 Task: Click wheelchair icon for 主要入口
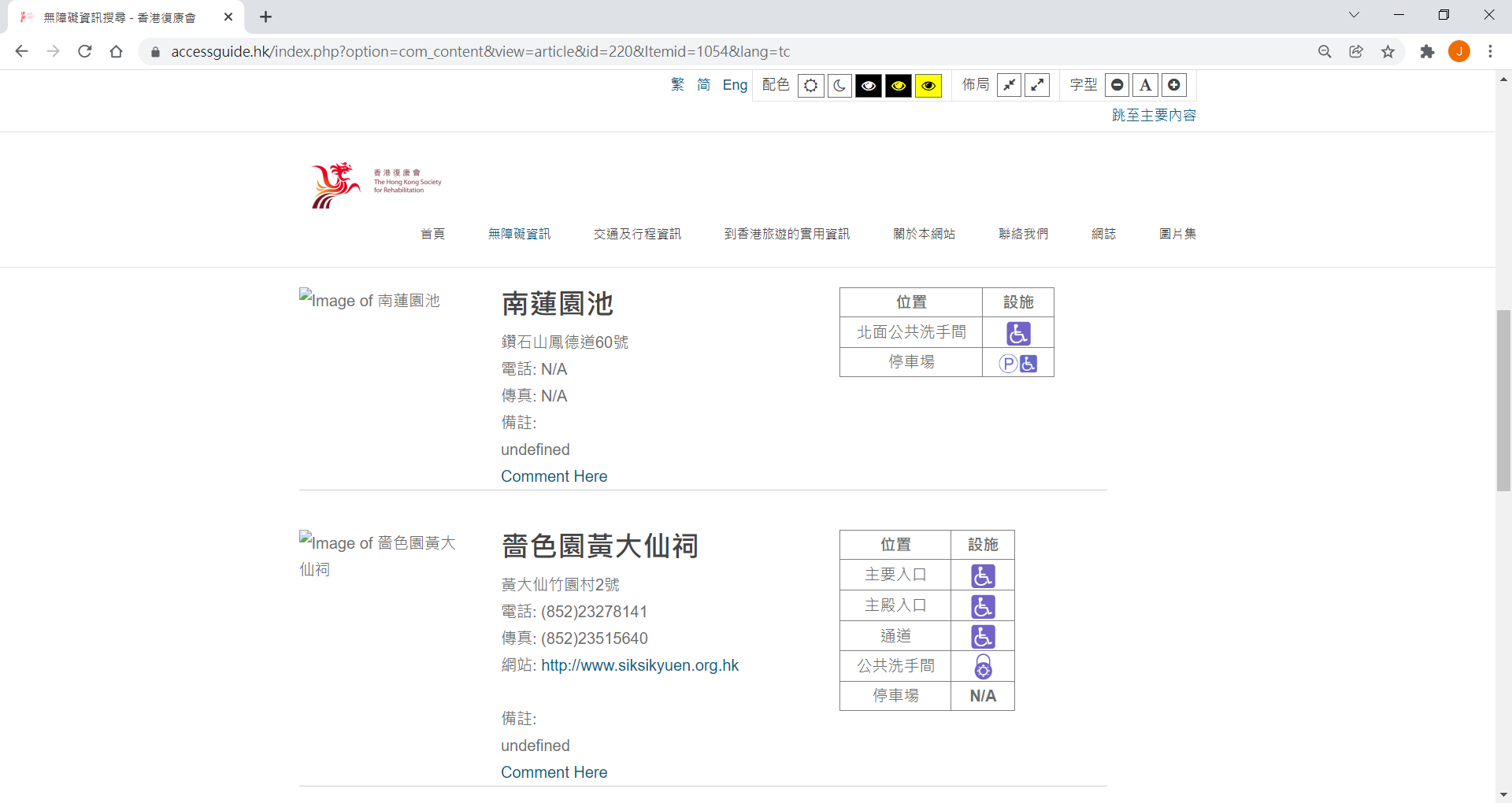983,576
